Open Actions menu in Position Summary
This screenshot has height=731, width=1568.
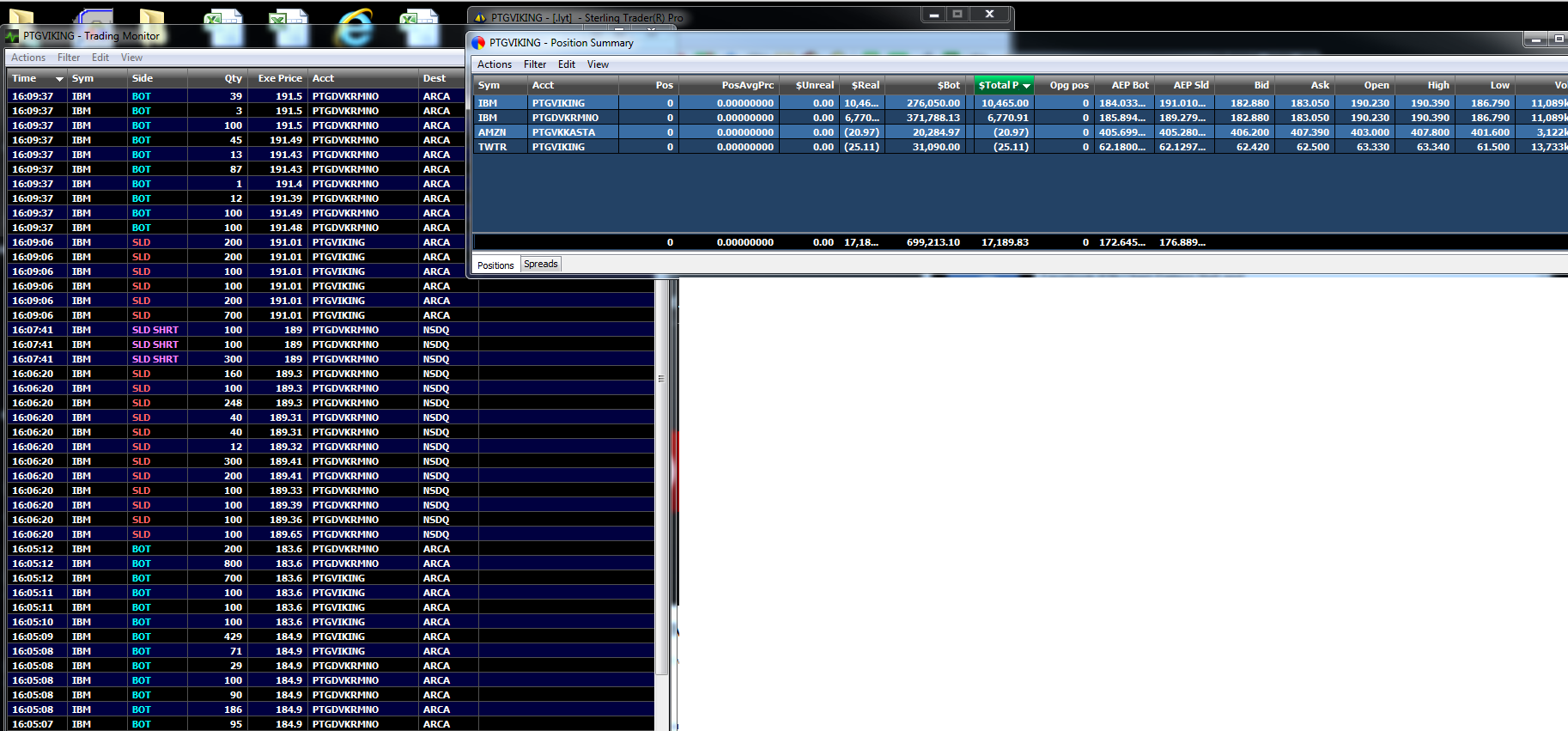[x=495, y=64]
